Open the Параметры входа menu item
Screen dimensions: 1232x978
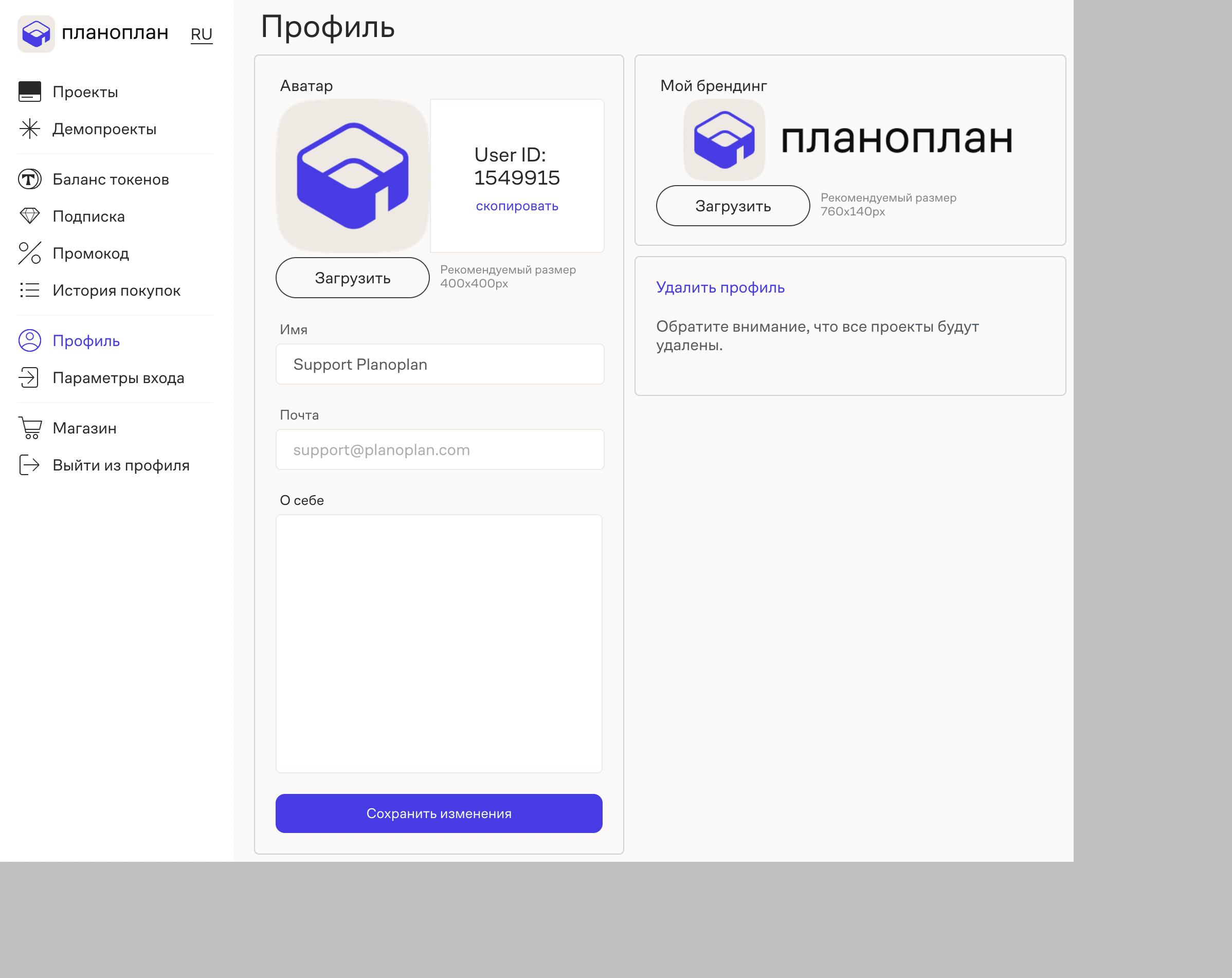point(118,378)
